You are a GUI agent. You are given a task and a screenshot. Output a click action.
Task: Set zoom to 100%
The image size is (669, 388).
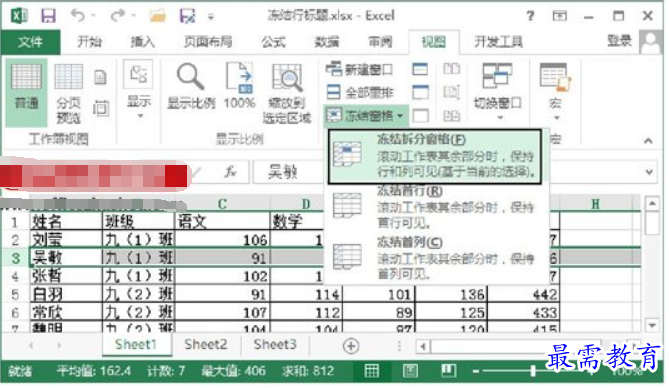coord(239,85)
